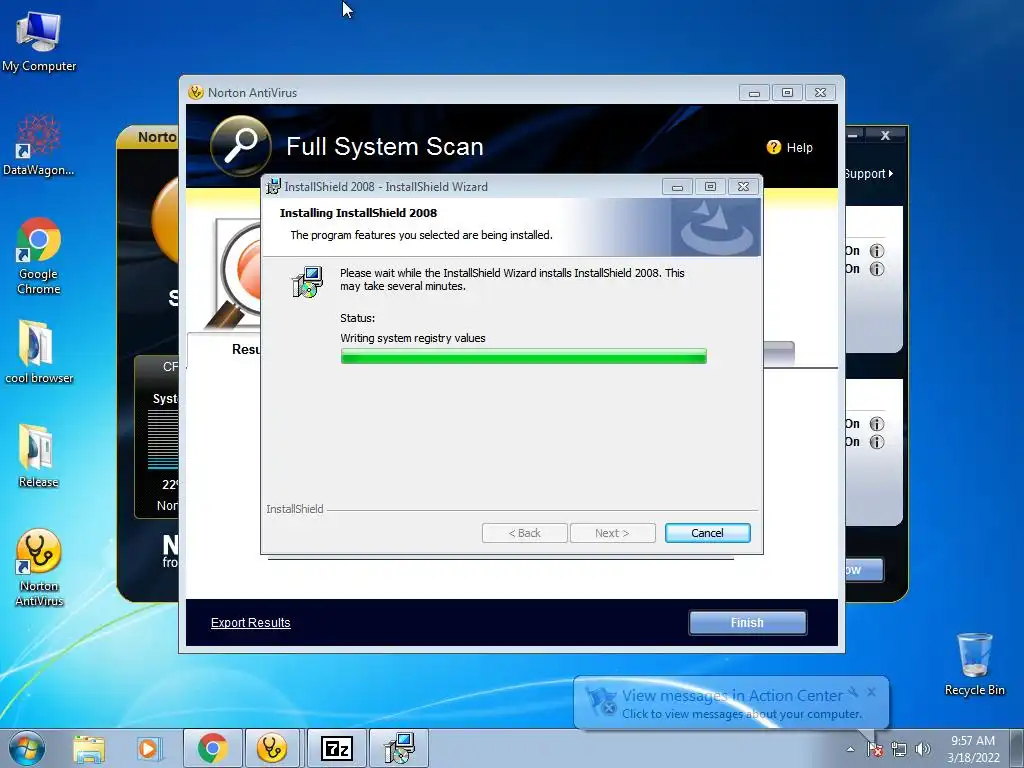
Task: Click the Help question mark icon
Action: (773, 148)
